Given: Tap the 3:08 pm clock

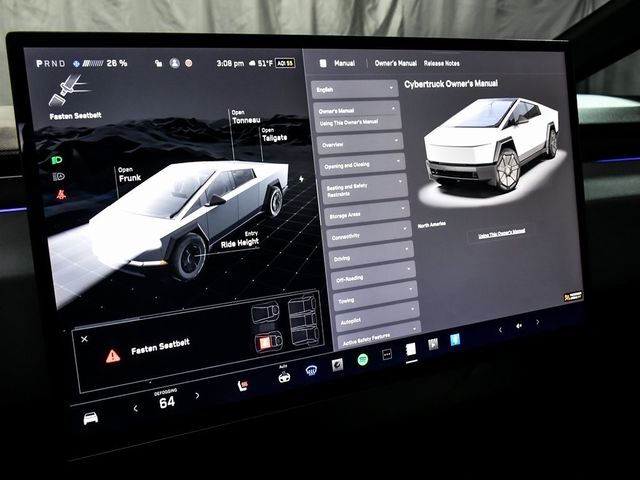Looking at the screenshot, I should pyautogui.click(x=230, y=63).
